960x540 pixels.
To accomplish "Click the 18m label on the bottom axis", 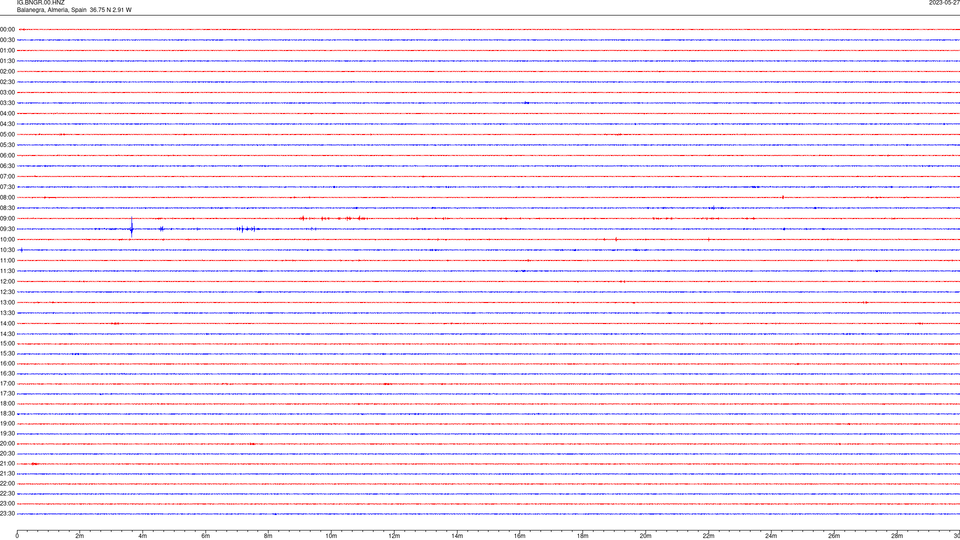I will (x=582, y=536).
